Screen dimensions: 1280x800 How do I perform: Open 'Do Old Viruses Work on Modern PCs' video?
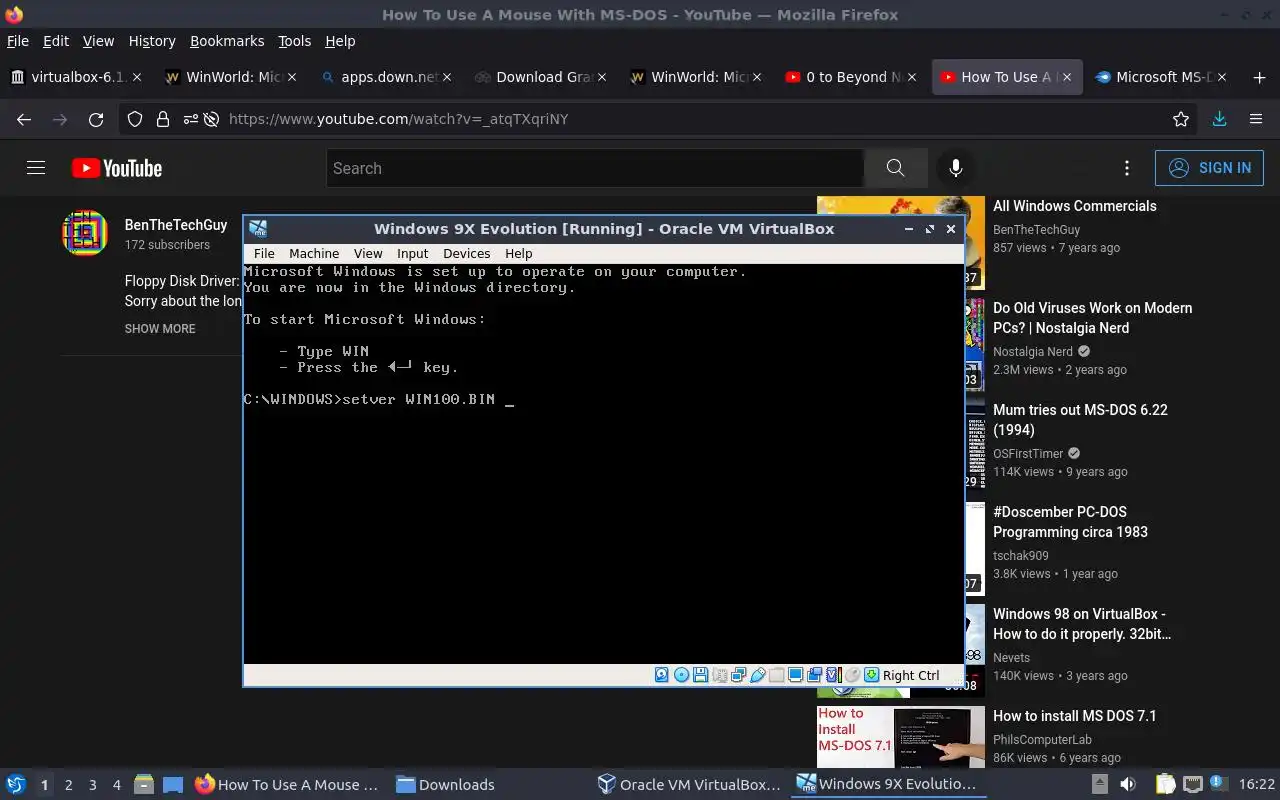pos(1092,318)
